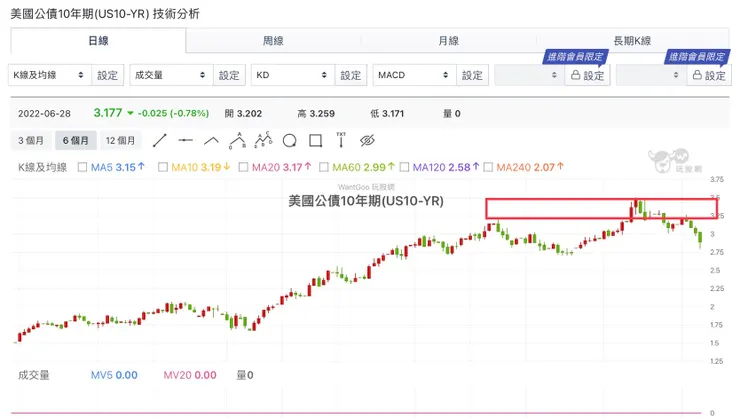Open the 成交量 indicator dropdown
The image size is (740, 418).
click(x=171, y=75)
